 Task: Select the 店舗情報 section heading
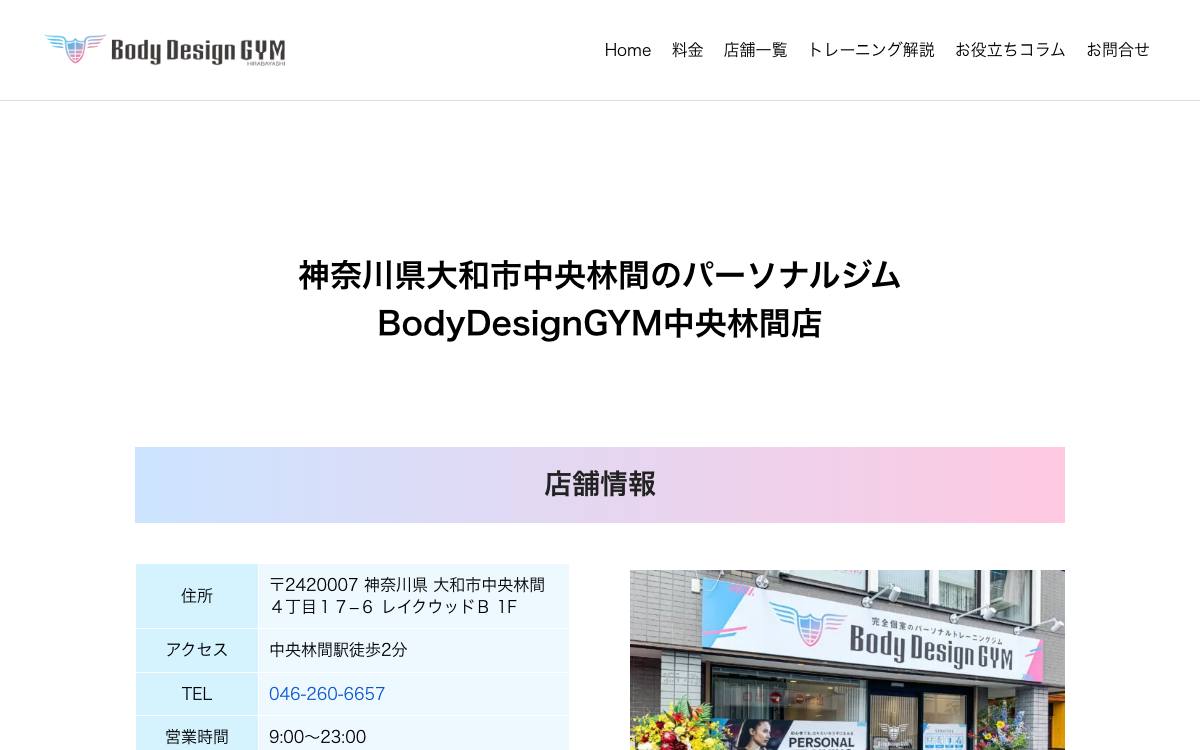coord(600,484)
